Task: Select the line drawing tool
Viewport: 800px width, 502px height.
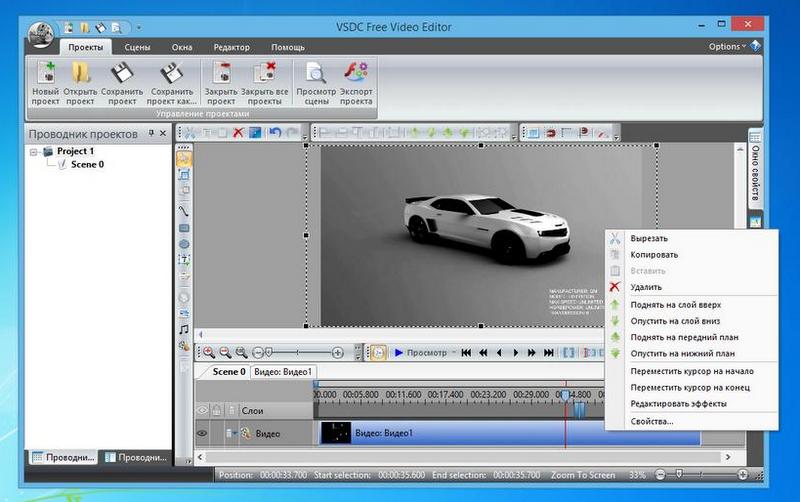Action: click(x=184, y=210)
